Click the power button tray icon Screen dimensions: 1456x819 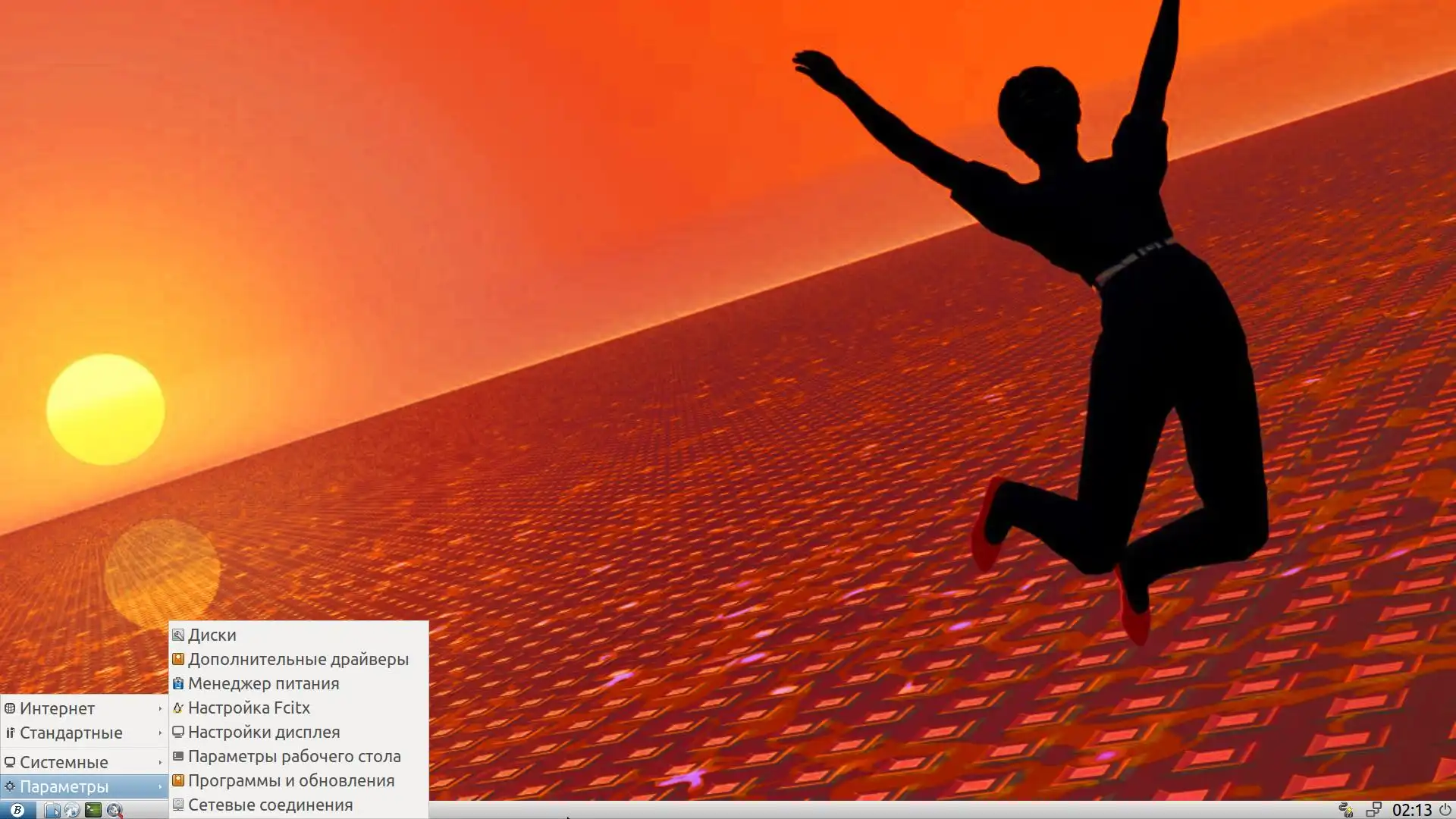pyautogui.click(x=1445, y=810)
